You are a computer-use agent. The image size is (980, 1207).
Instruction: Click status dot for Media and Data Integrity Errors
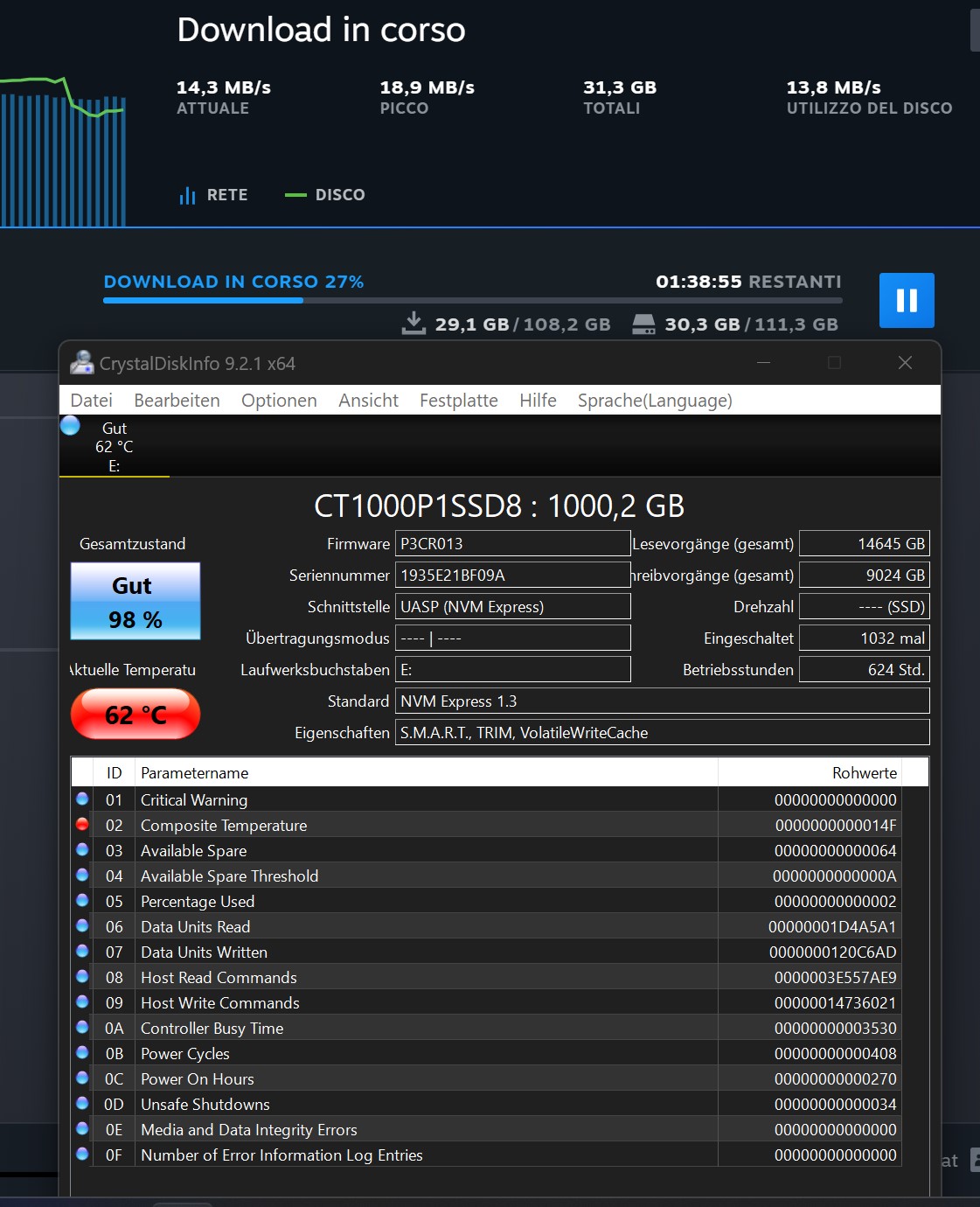(82, 1128)
